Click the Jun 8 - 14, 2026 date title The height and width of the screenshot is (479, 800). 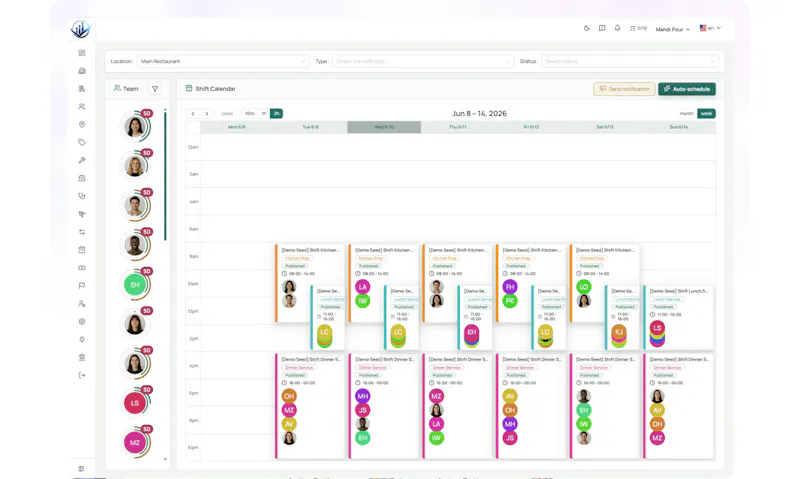[x=479, y=114]
